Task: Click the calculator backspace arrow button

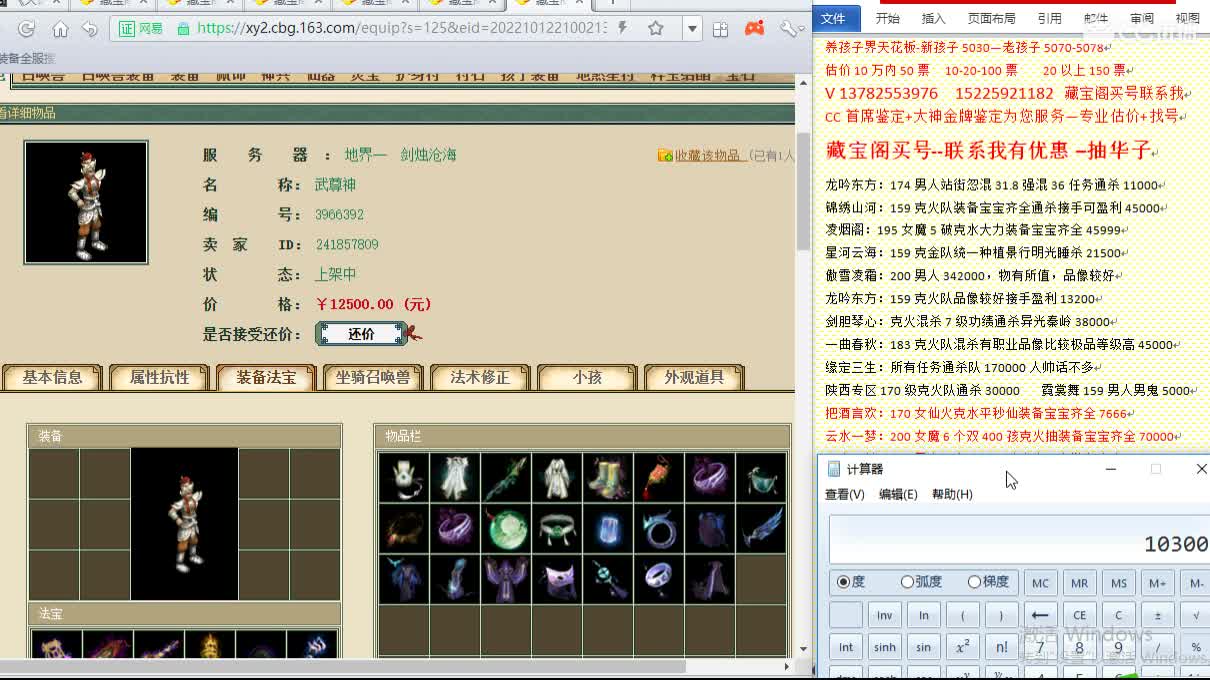Action: 1040,615
